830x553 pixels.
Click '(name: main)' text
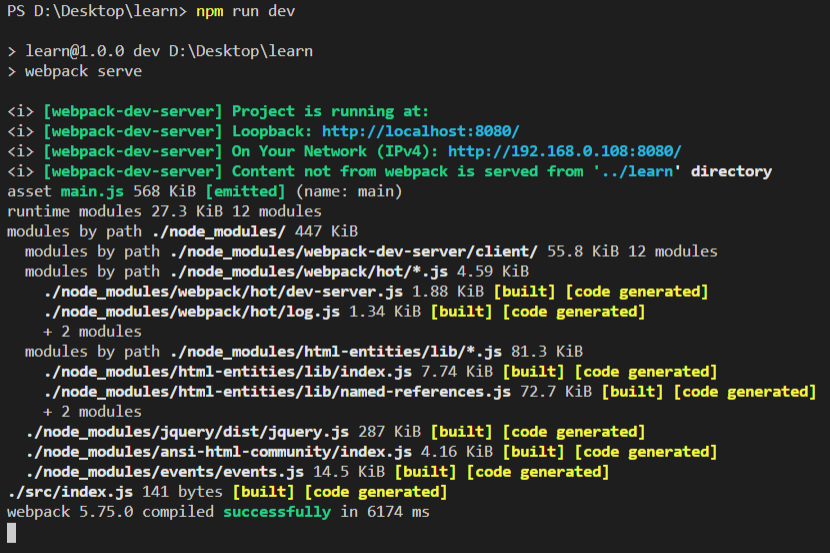[x=349, y=192]
